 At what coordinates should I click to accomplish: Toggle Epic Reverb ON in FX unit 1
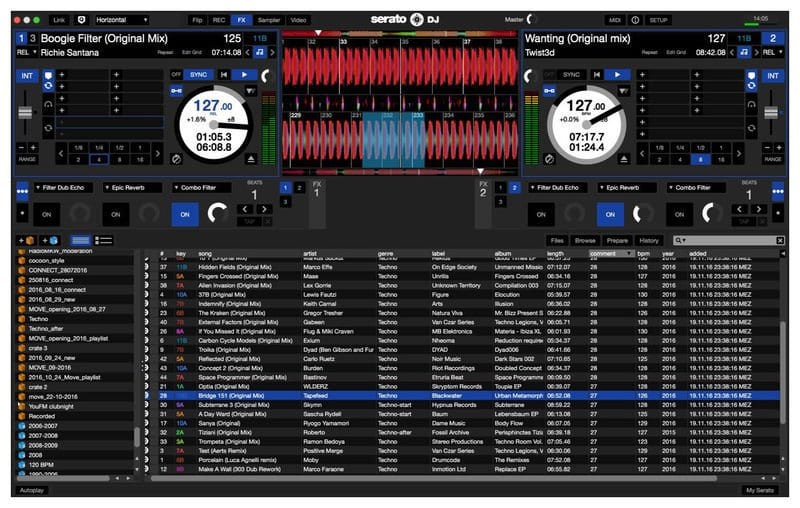pyautogui.click(x=116, y=214)
